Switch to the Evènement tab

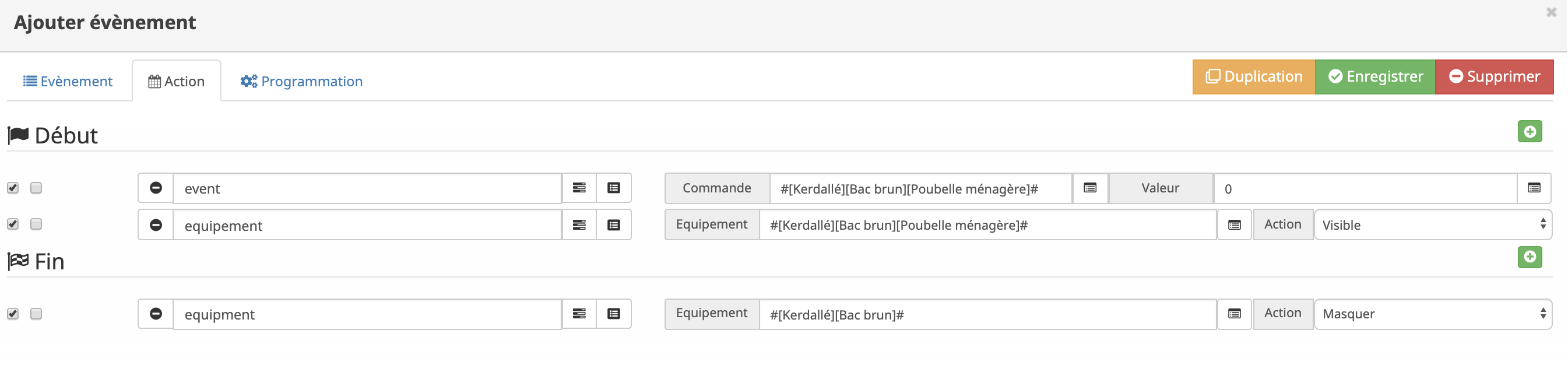click(68, 82)
